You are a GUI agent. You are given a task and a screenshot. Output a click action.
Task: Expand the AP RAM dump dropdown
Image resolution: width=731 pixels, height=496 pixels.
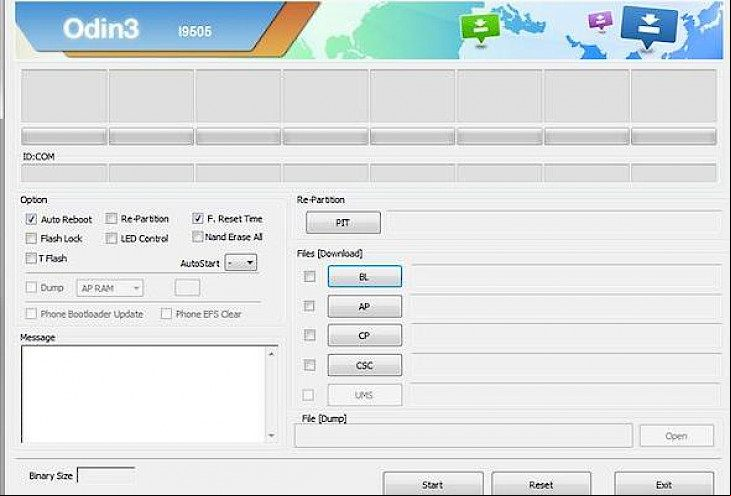coord(110,288)
